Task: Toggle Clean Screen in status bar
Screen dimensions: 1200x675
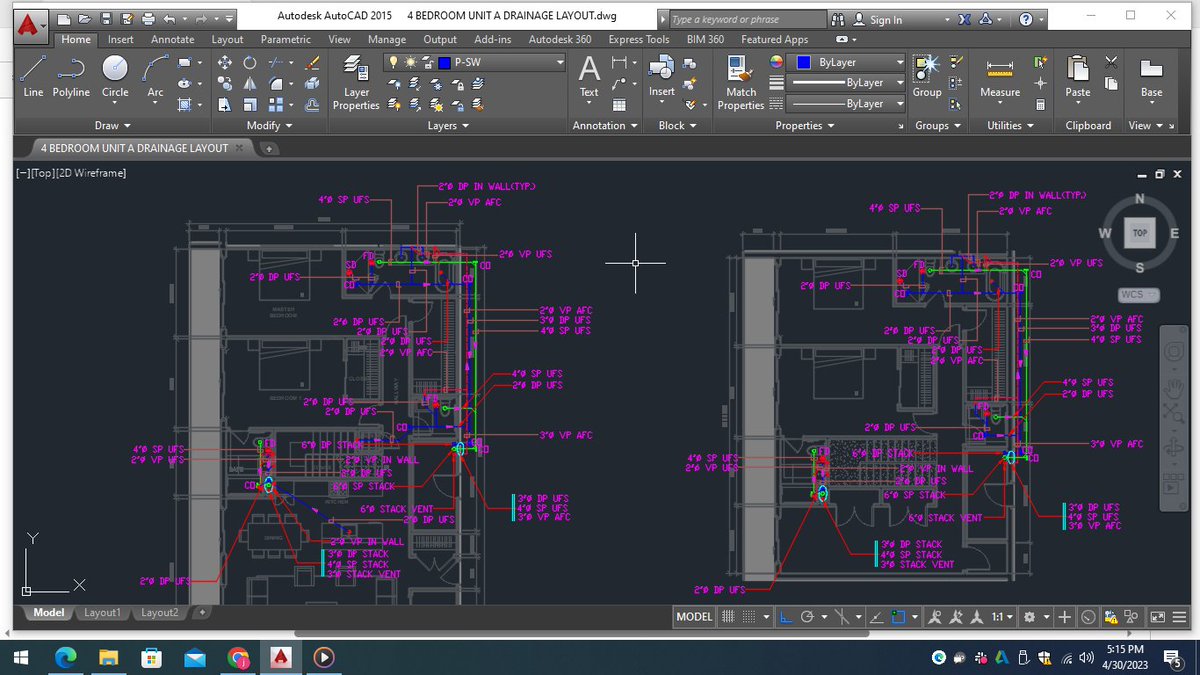Action: 1157,617
